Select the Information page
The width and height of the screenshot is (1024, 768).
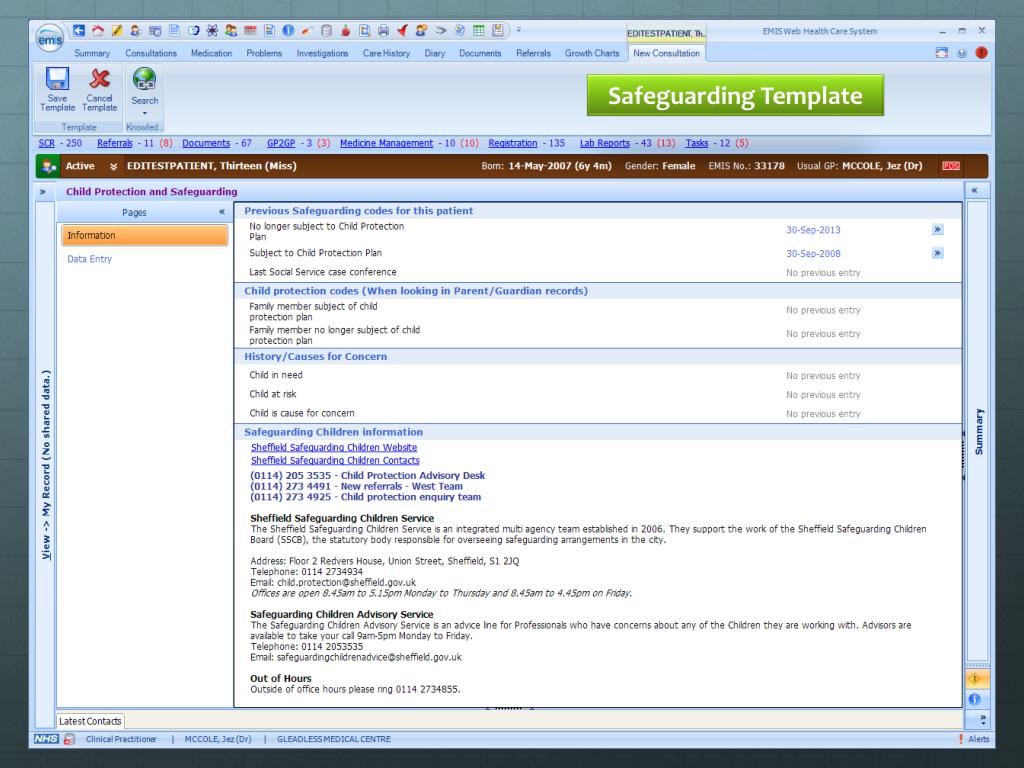coord(144,235)
